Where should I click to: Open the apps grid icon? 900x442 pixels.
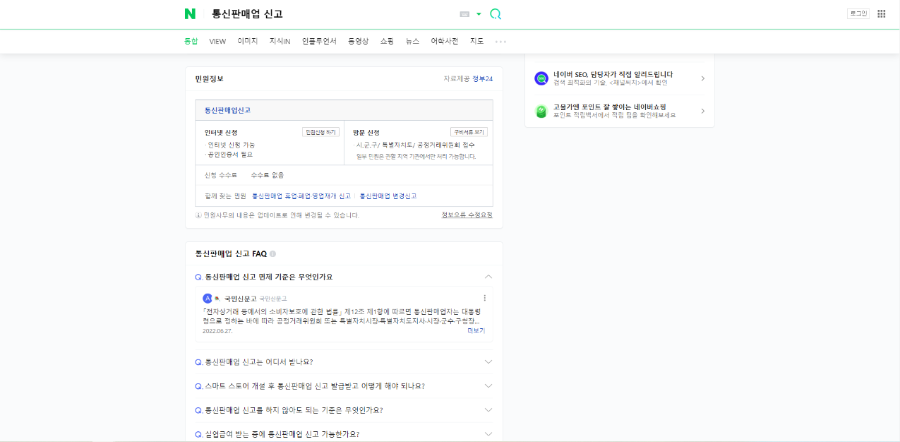click(882, 14)
